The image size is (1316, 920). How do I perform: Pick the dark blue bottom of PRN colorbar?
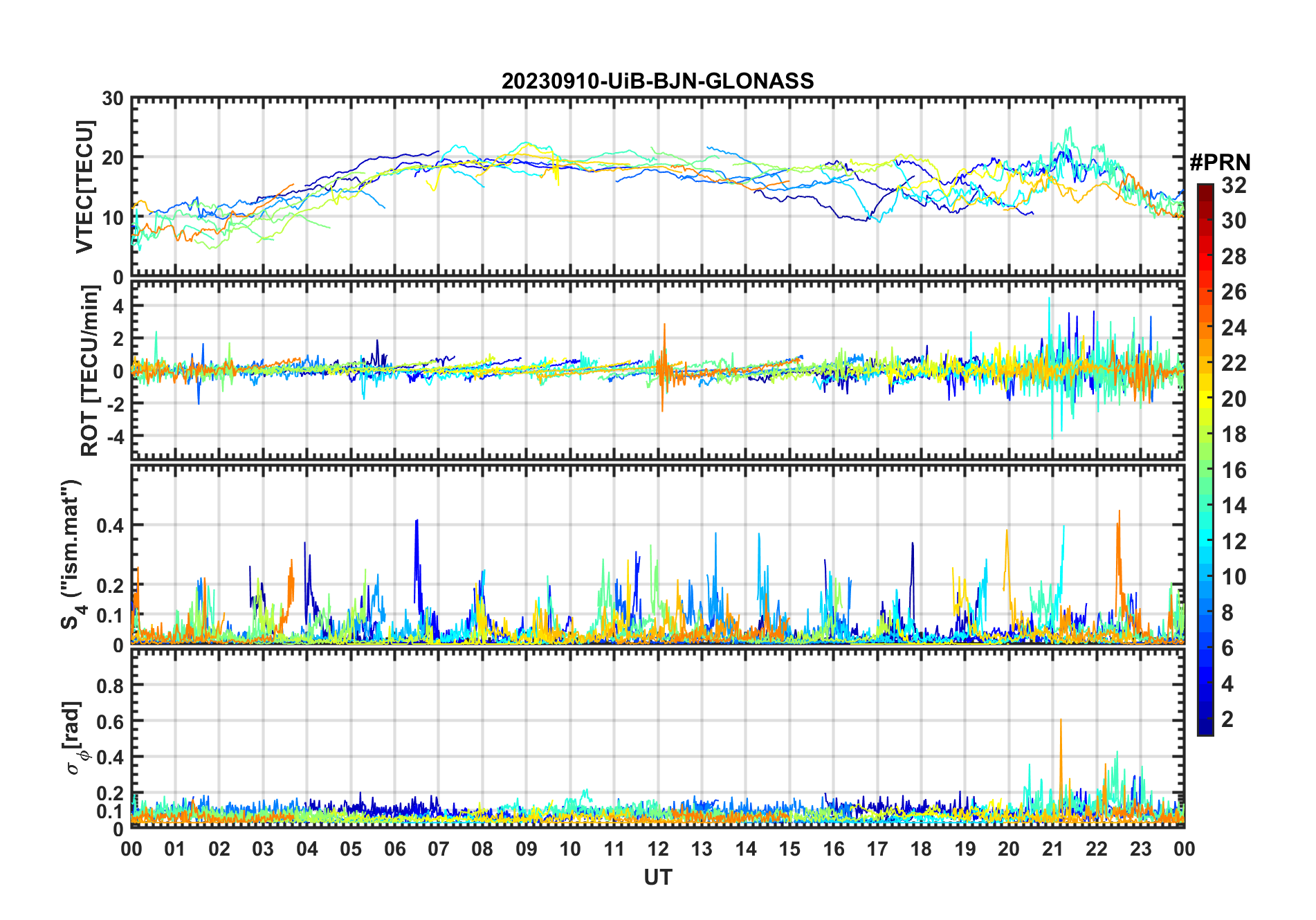click(1205, 729)
